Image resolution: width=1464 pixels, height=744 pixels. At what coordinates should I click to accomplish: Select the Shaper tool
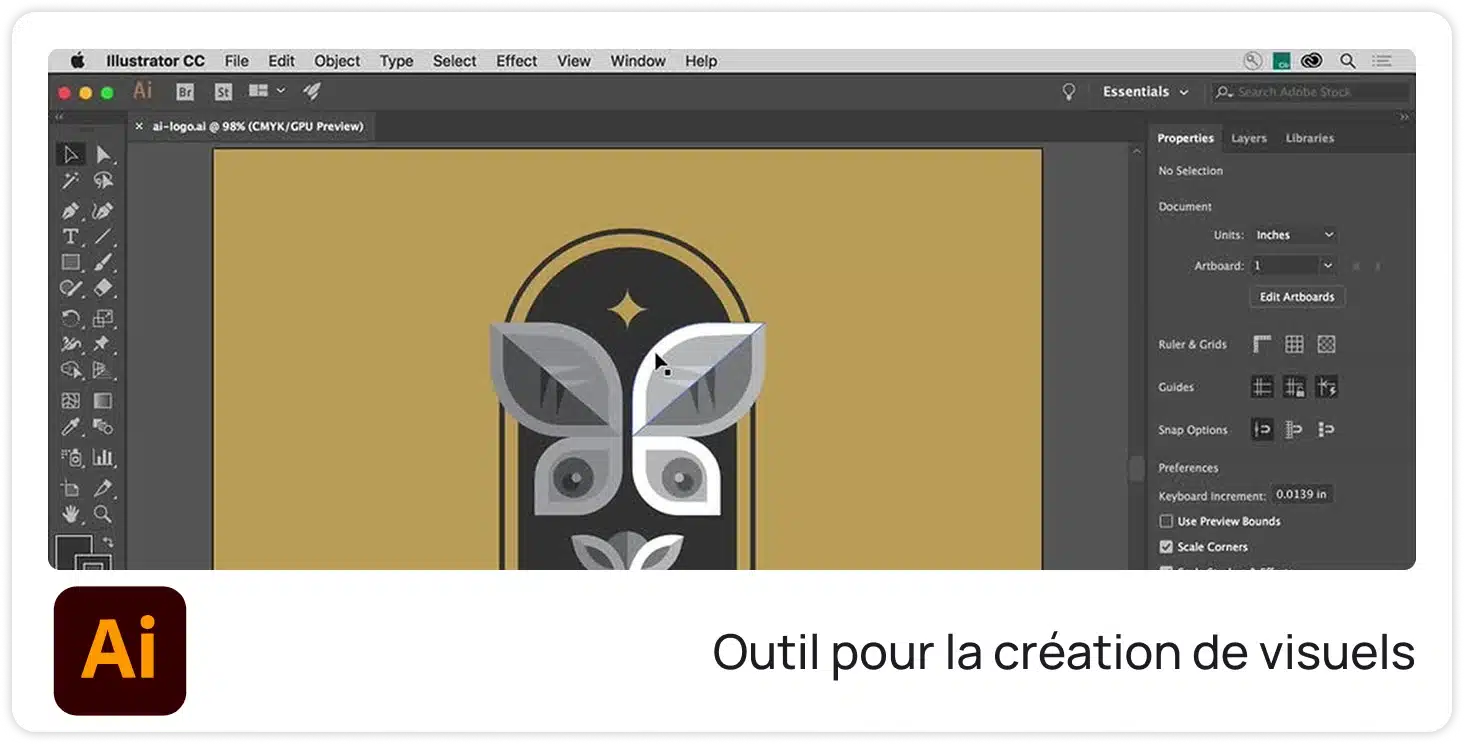coord(71,289)
